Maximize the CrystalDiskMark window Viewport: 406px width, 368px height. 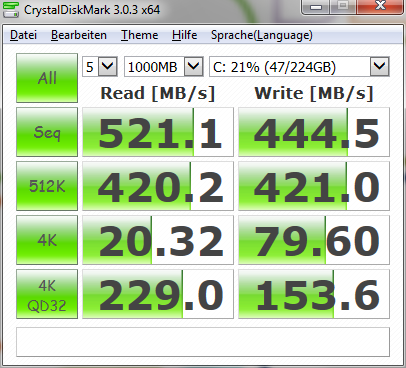343,7
